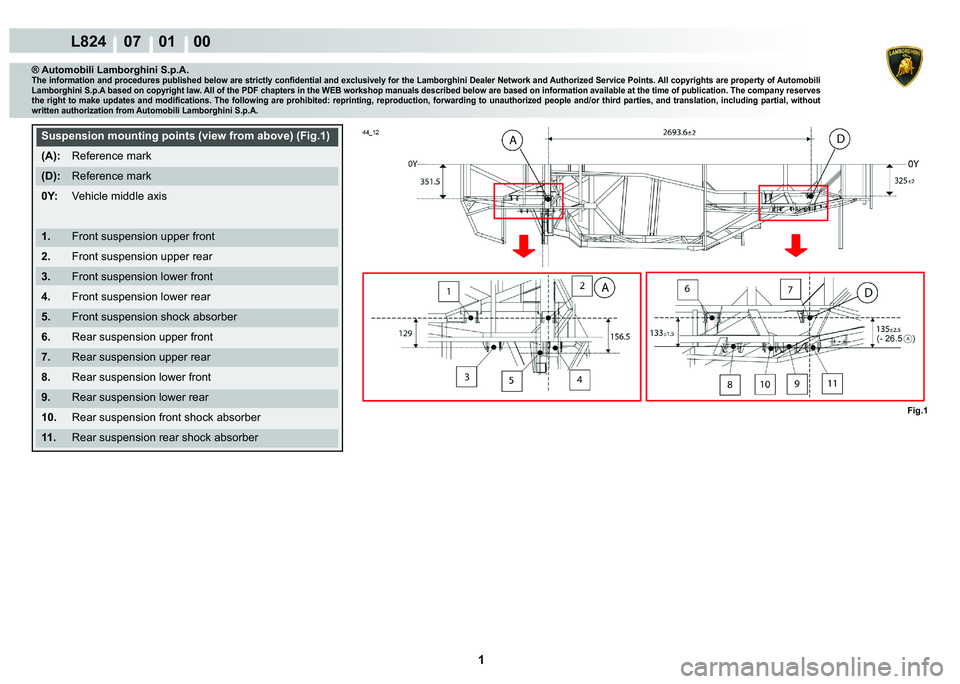Click the page number '1' at the bottom
Screen dimensions: 960x684
(481, 660)
